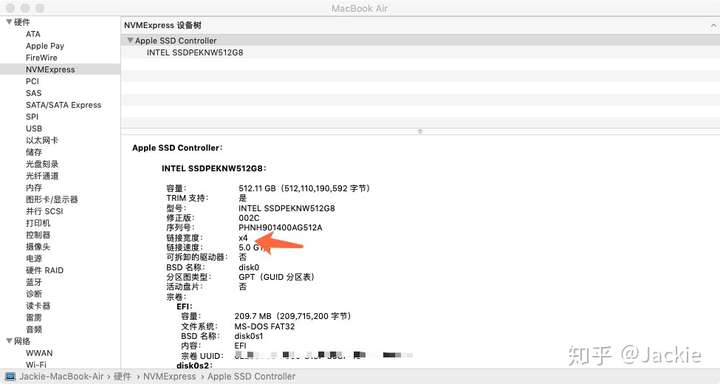
Task: Click the MS-DOS FAT32 file system value
Action: pos(264,327)
